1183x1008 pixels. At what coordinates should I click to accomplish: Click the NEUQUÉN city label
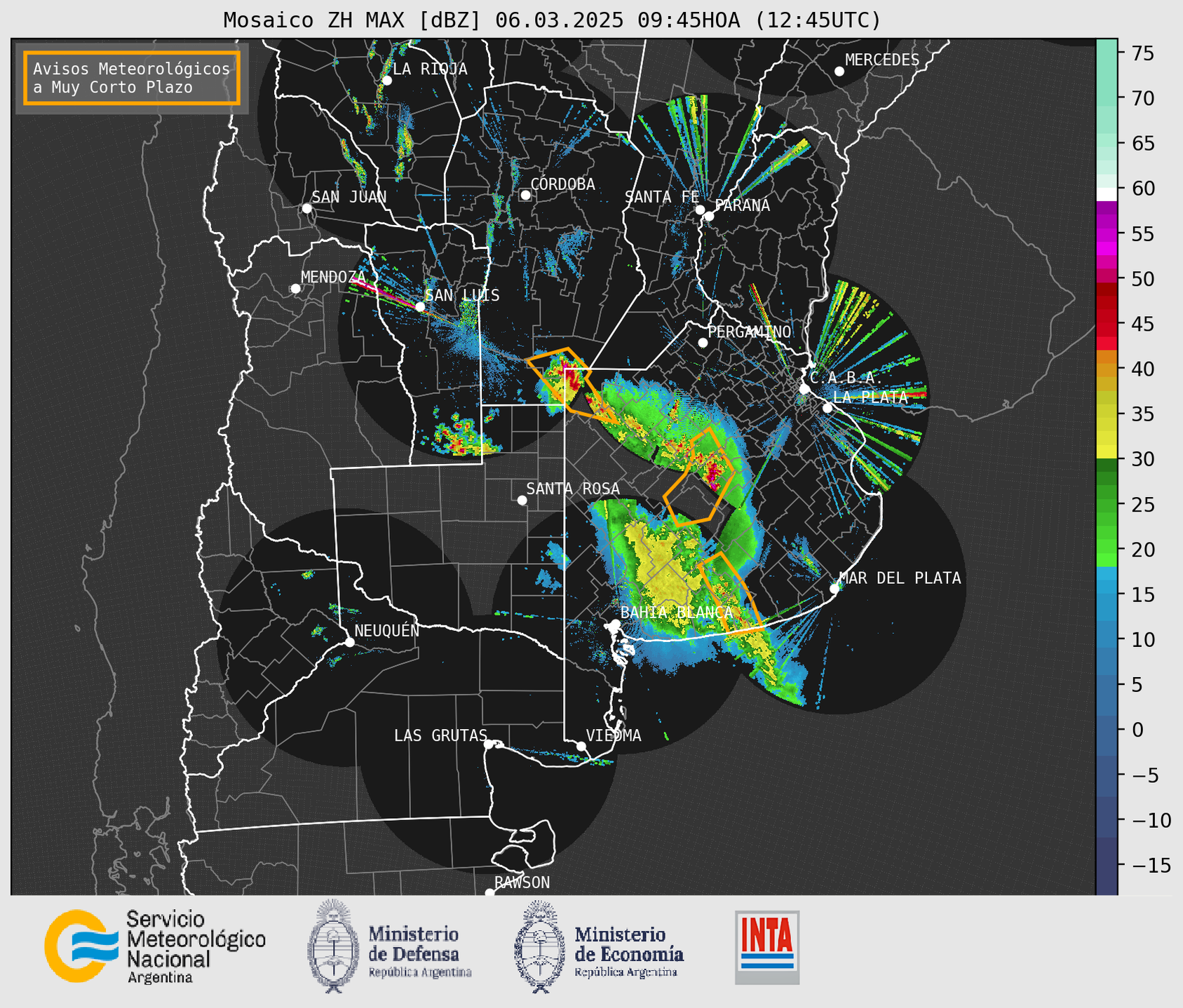coord(387,631)
